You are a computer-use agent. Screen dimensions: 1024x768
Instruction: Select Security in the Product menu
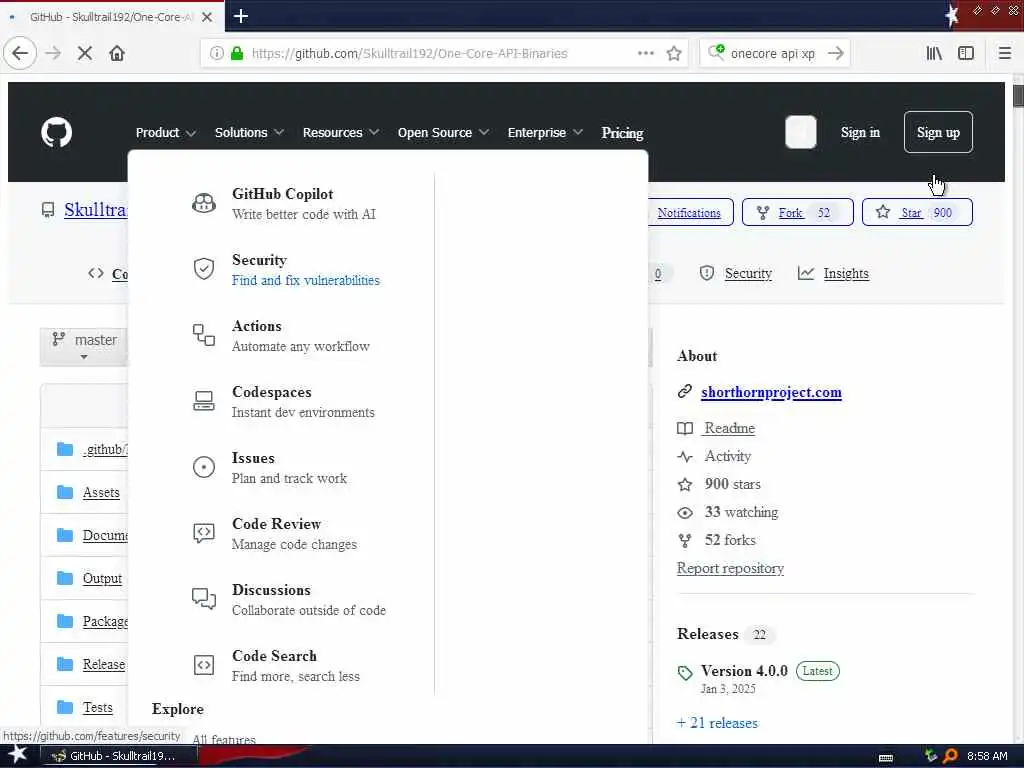click(306, 270)
